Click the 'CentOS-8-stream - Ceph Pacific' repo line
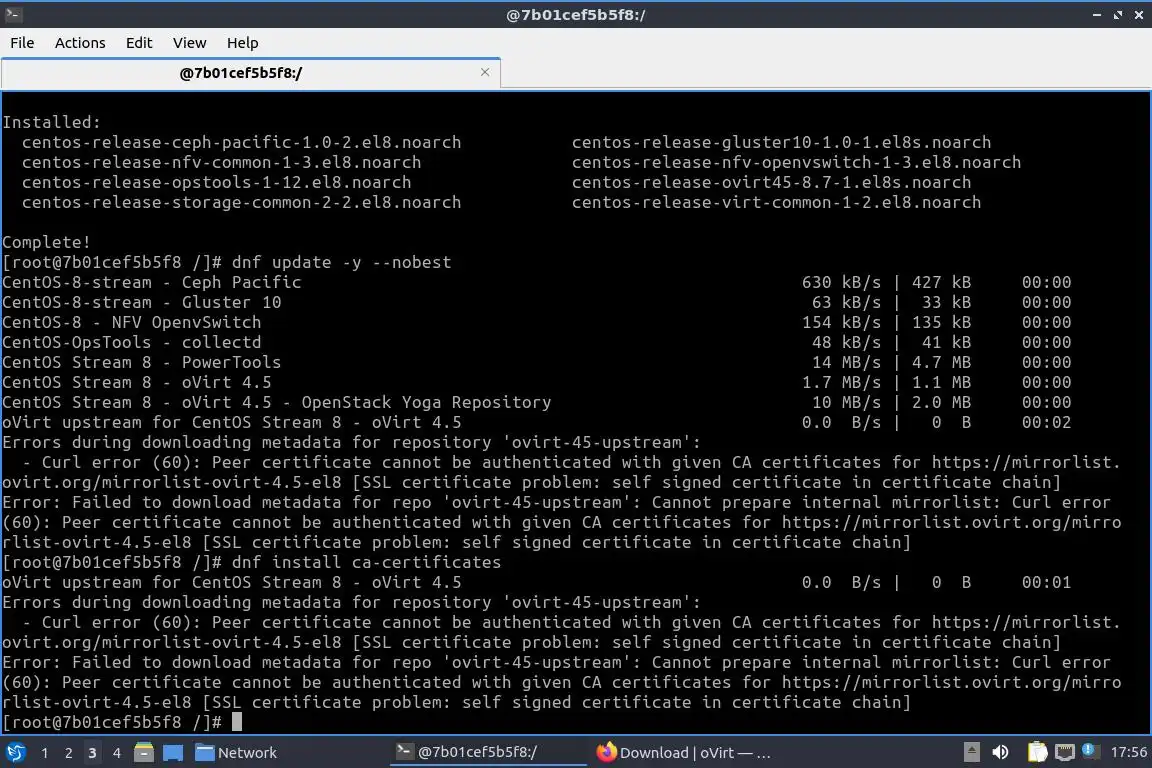This screenshot has width=1152, height=768. click(152, 282)
